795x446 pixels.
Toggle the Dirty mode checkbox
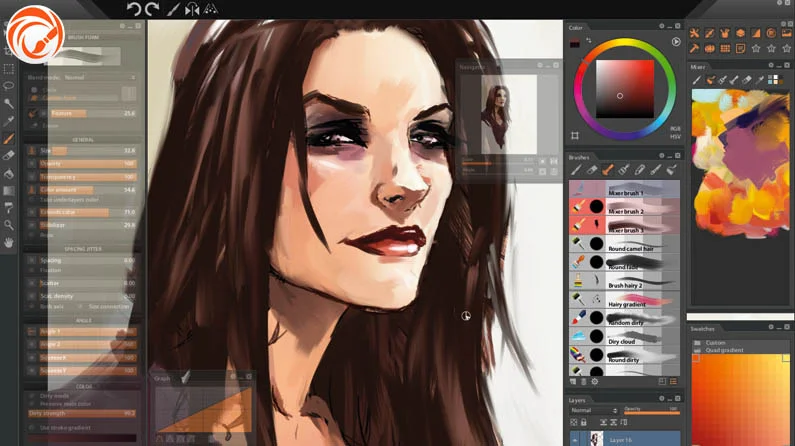[31, 396]
